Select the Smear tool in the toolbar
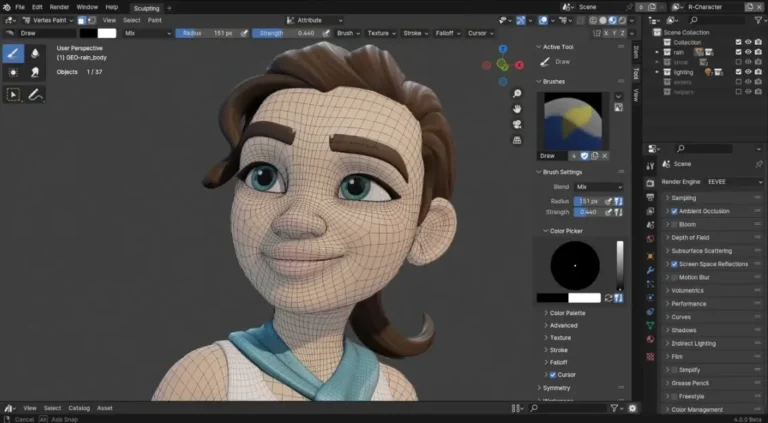The height and width of the screenshot is (423, 768). pyautogui.click(x=35, y=73)
